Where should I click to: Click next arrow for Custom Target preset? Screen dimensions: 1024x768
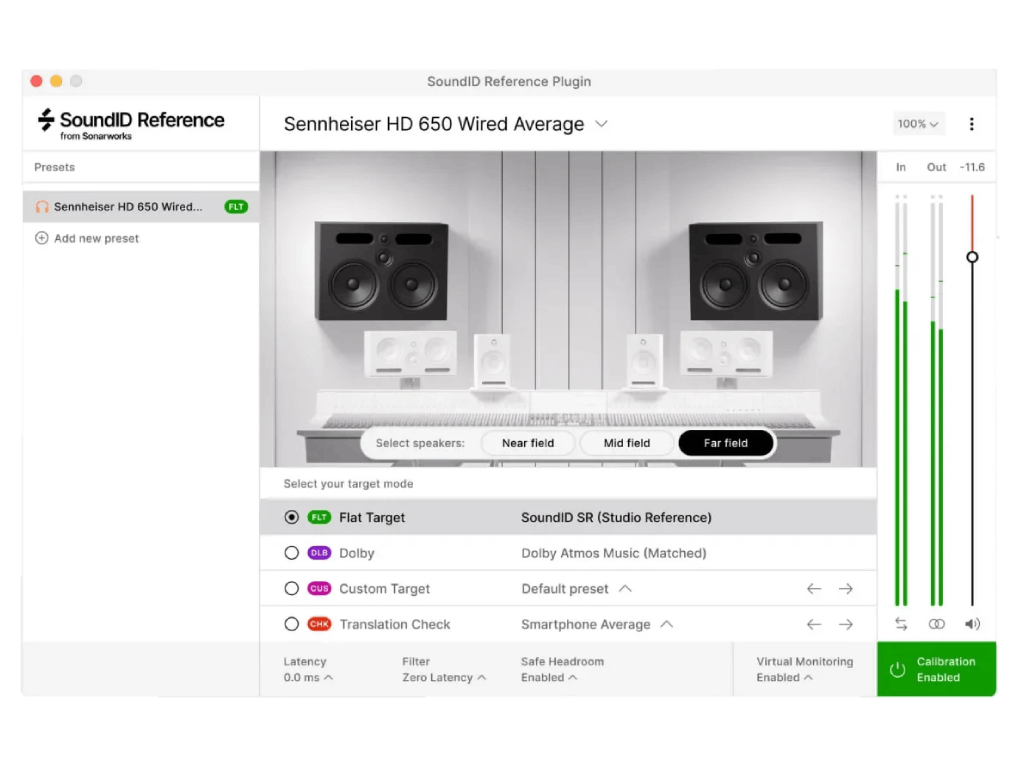[845, 589]
